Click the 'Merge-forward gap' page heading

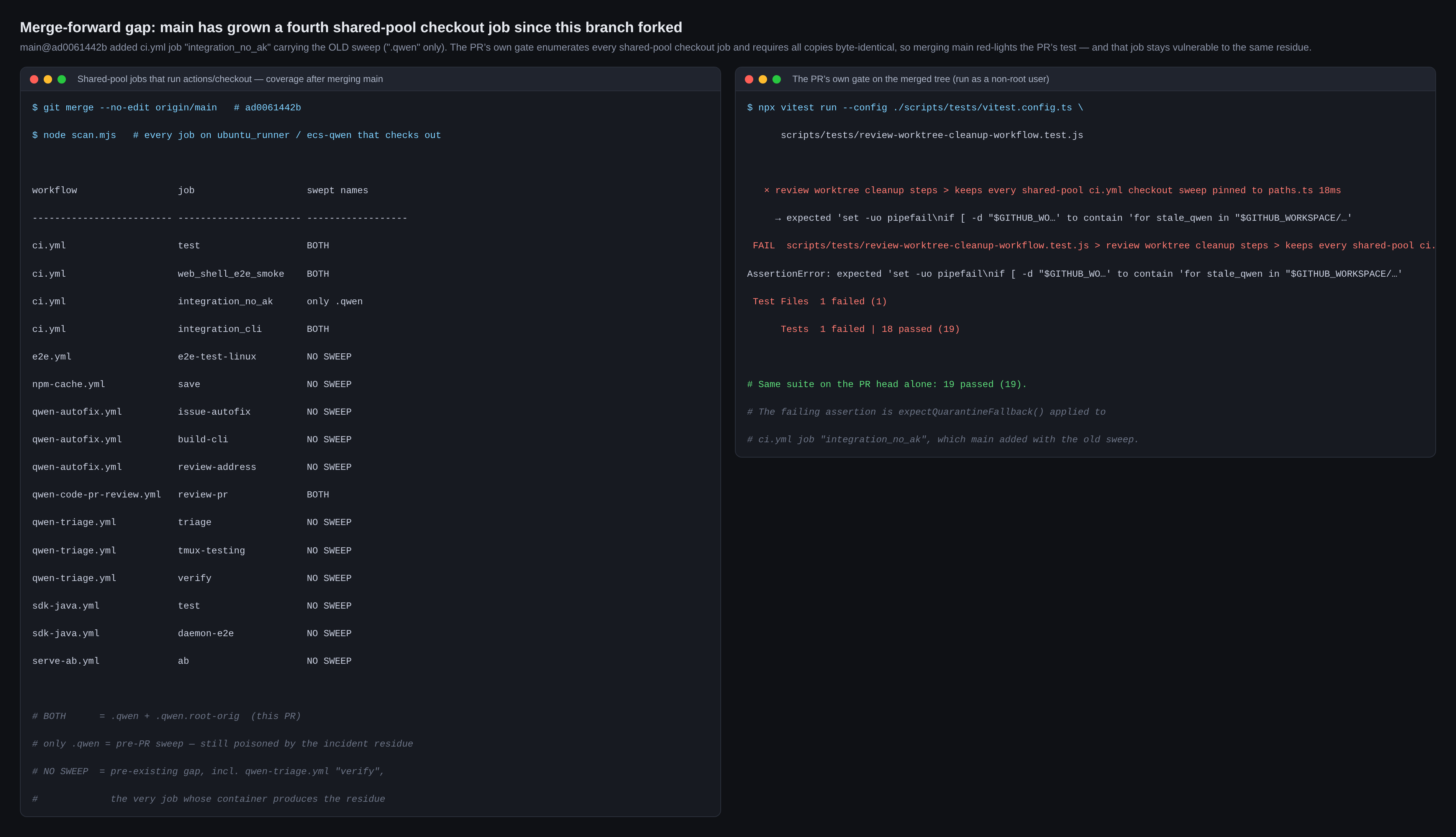(351, 28)
